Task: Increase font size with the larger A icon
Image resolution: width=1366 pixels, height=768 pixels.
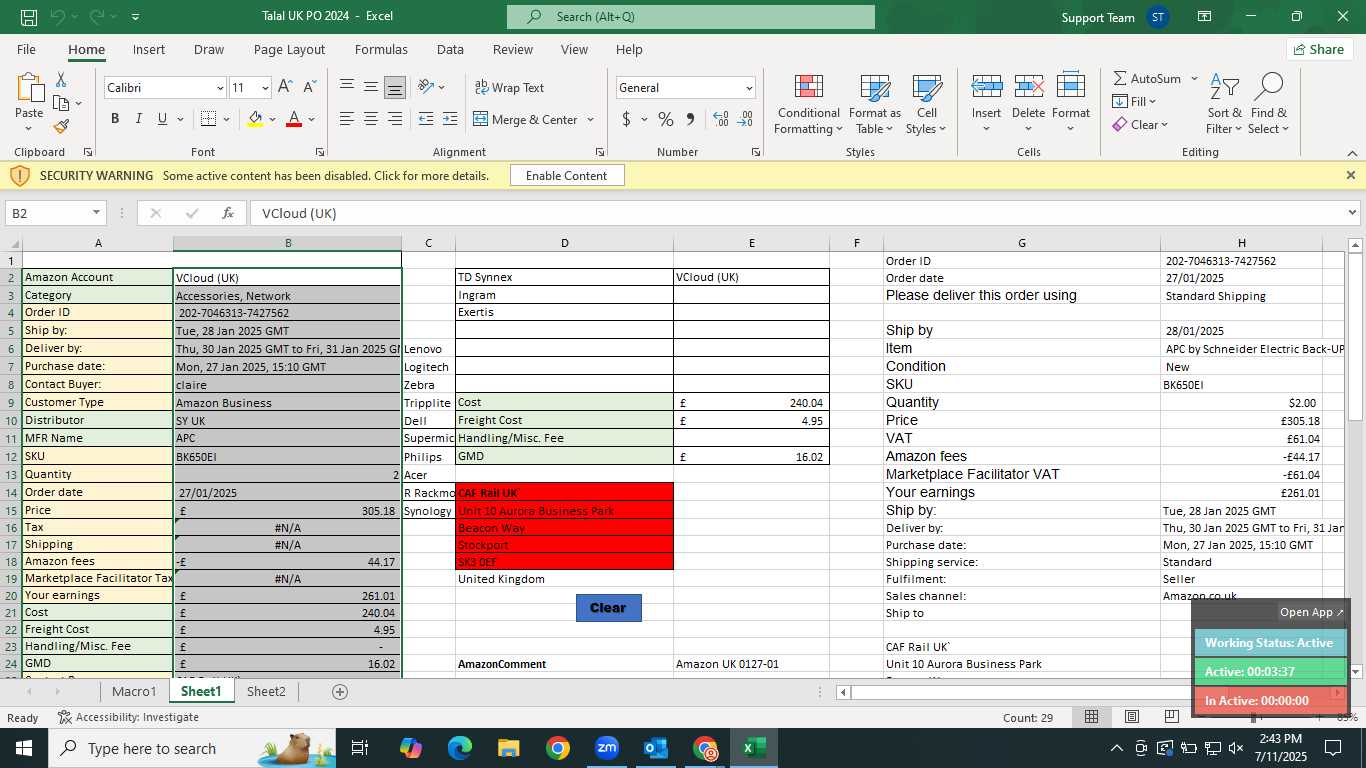Action: (285, 87)
